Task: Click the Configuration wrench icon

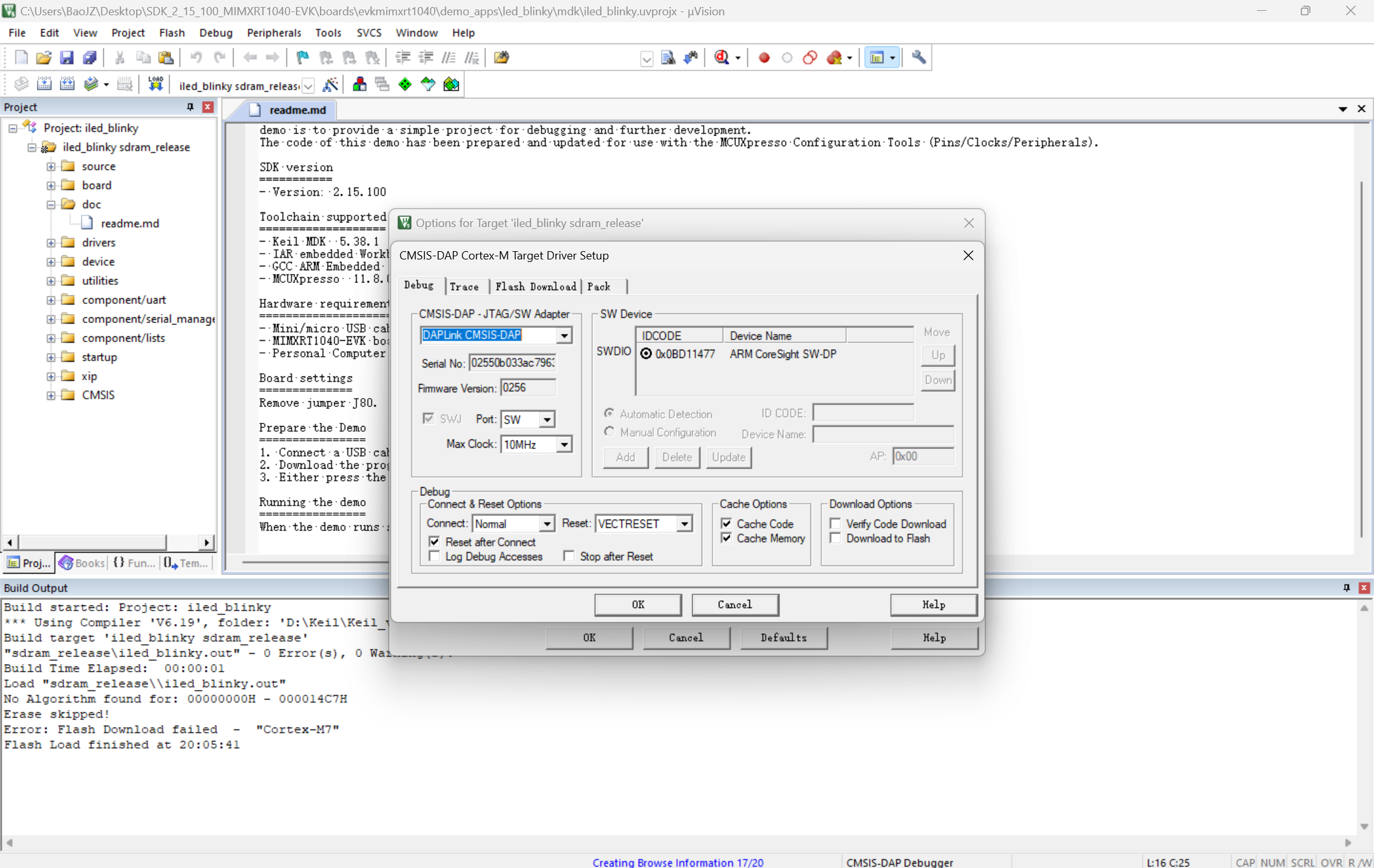Action: click(919, 57)
